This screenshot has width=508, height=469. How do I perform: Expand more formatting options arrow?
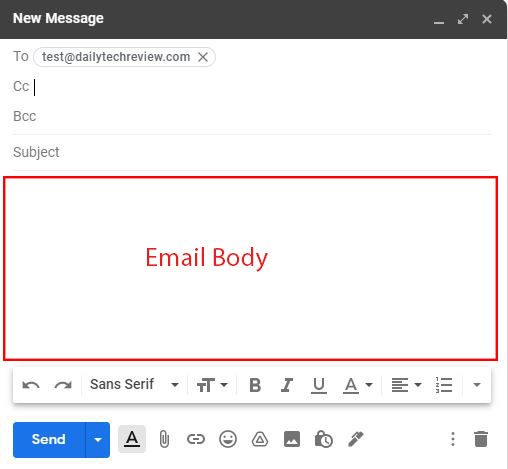tap(477, 385)
